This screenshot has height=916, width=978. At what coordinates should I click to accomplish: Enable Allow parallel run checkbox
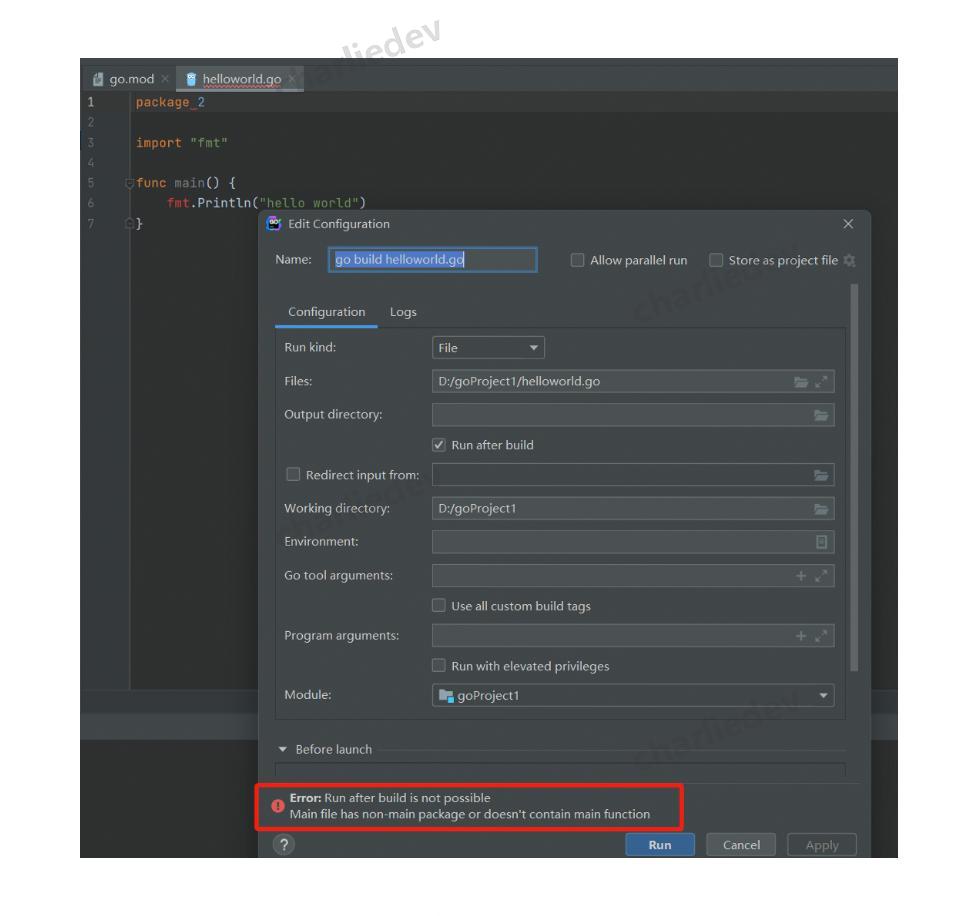coord(578,260)
